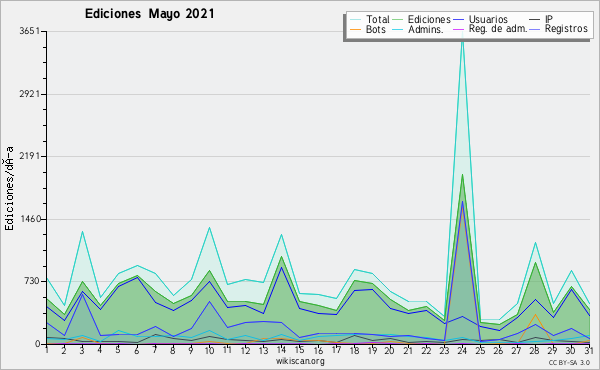The height and width of the screenshot is (370, 600).
Task: Click the y-axis label 2191
Action: click(x=29, y=156)
